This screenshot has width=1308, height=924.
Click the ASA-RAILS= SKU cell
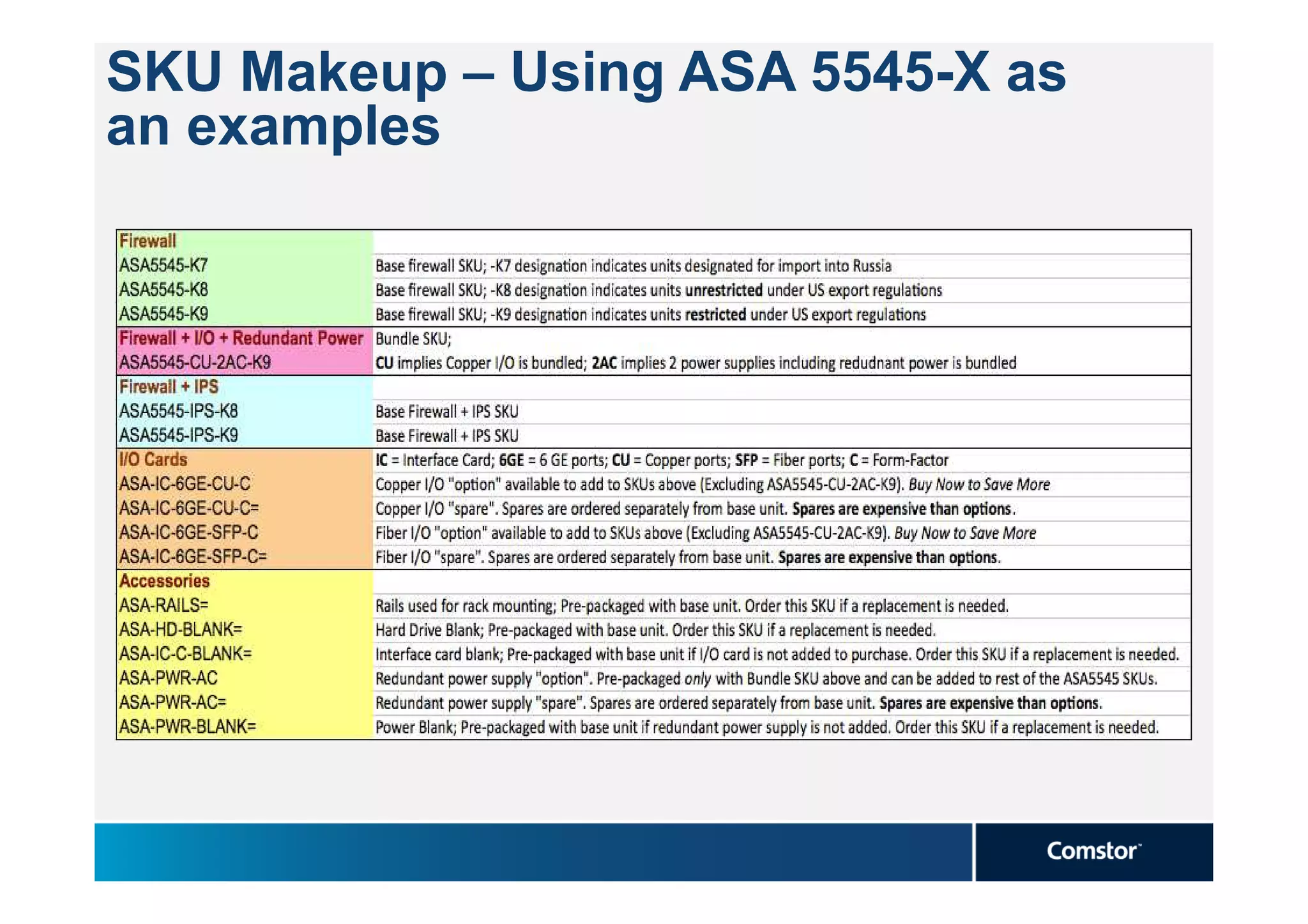(x=163, y=605)
